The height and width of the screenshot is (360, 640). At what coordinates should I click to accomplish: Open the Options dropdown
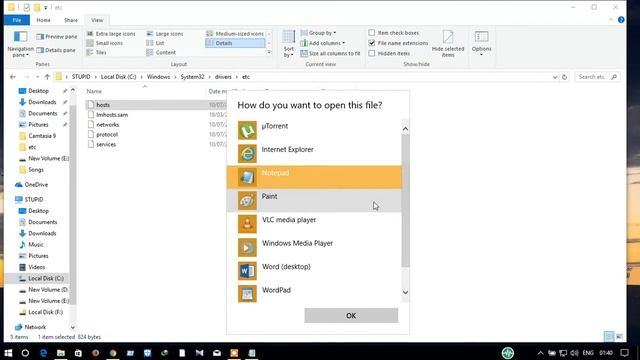(481, 44)
